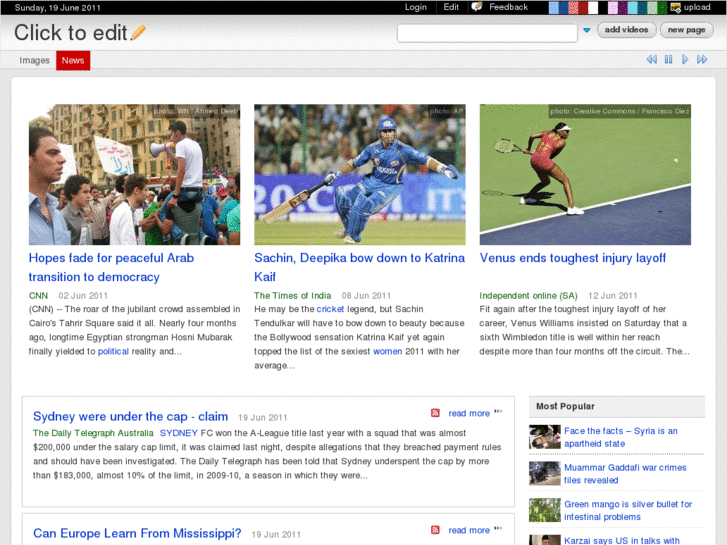Open 'Sydney were under the cap - claim'
The image size is (727, 545).
click(x=130, y=417)
